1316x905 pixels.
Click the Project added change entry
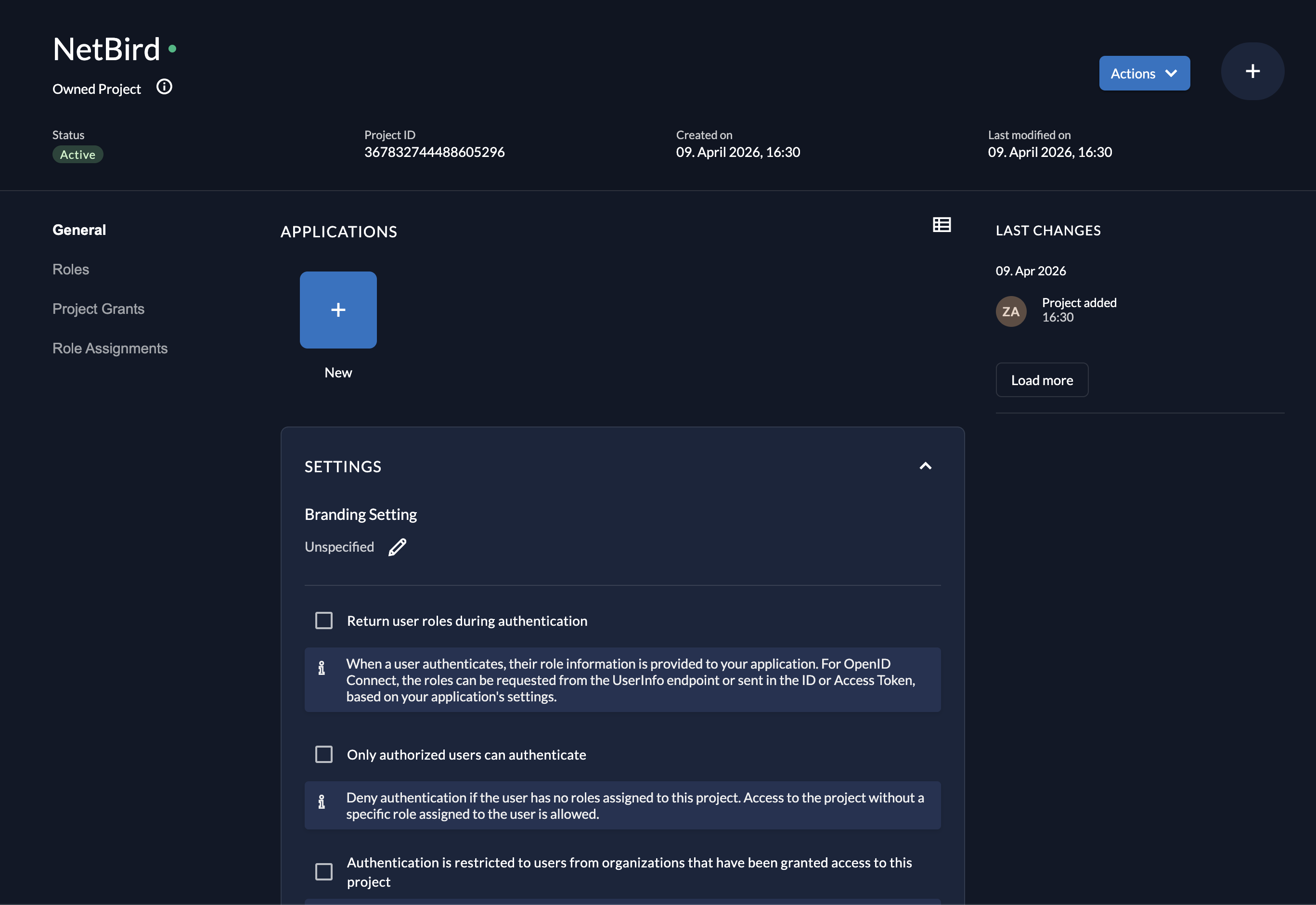pos(1078,303)
